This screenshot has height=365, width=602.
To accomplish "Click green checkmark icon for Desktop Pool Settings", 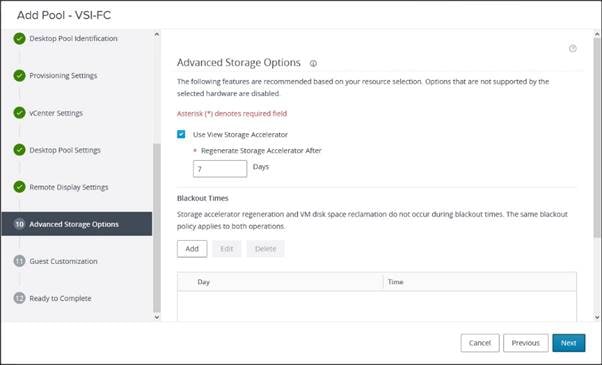I will click(x=20, y=150).
